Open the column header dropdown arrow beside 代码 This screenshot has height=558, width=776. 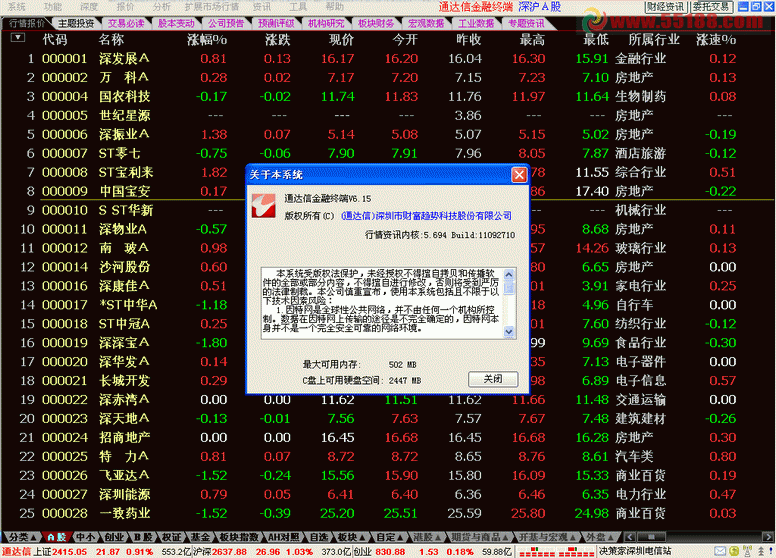tap(18, 38)
